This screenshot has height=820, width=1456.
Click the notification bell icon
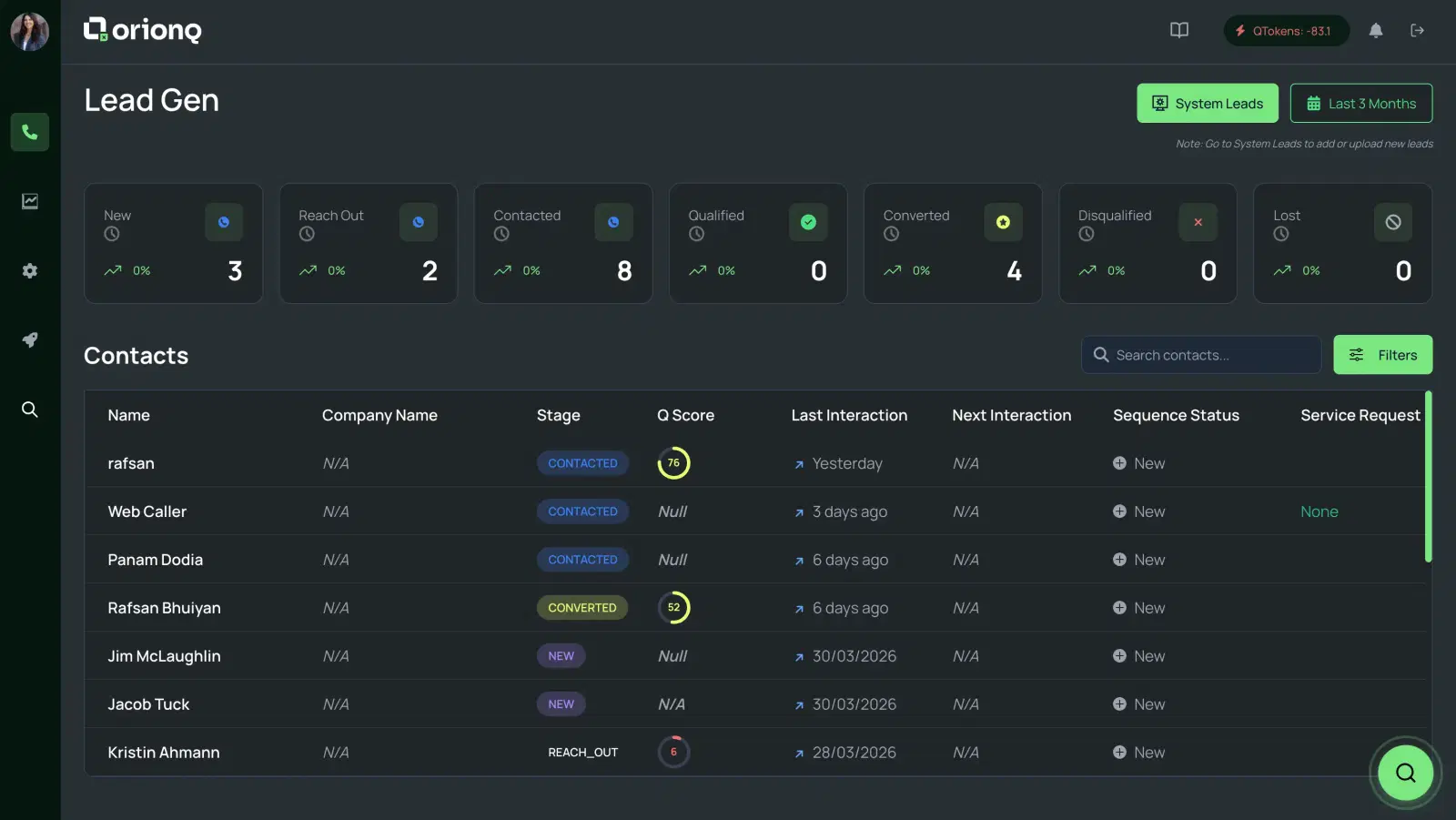pos(1376,30)
